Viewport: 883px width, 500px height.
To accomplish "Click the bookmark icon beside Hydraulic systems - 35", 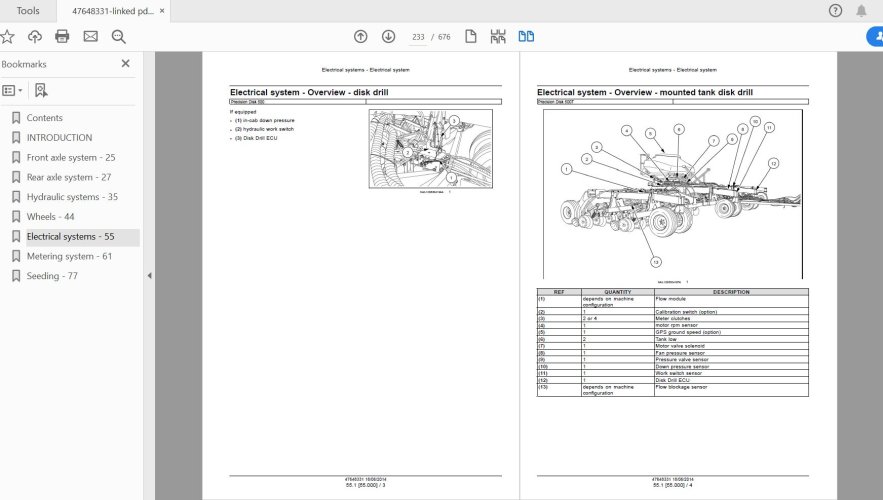I will pyautogui.click(x=16, y=197).
